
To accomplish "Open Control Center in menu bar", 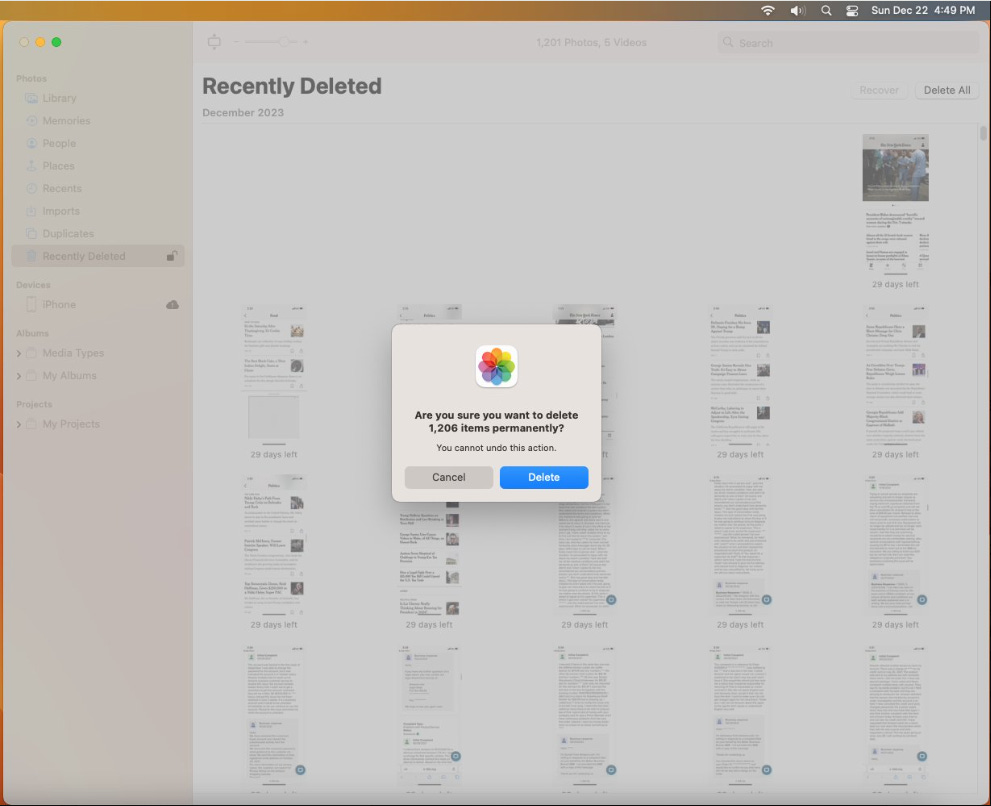I will 852,10.
